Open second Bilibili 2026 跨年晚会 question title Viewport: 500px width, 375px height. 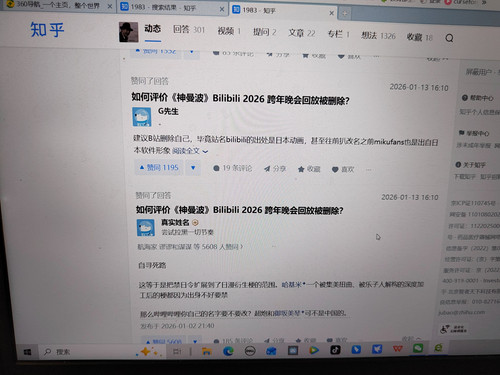[x=239, y=210]
